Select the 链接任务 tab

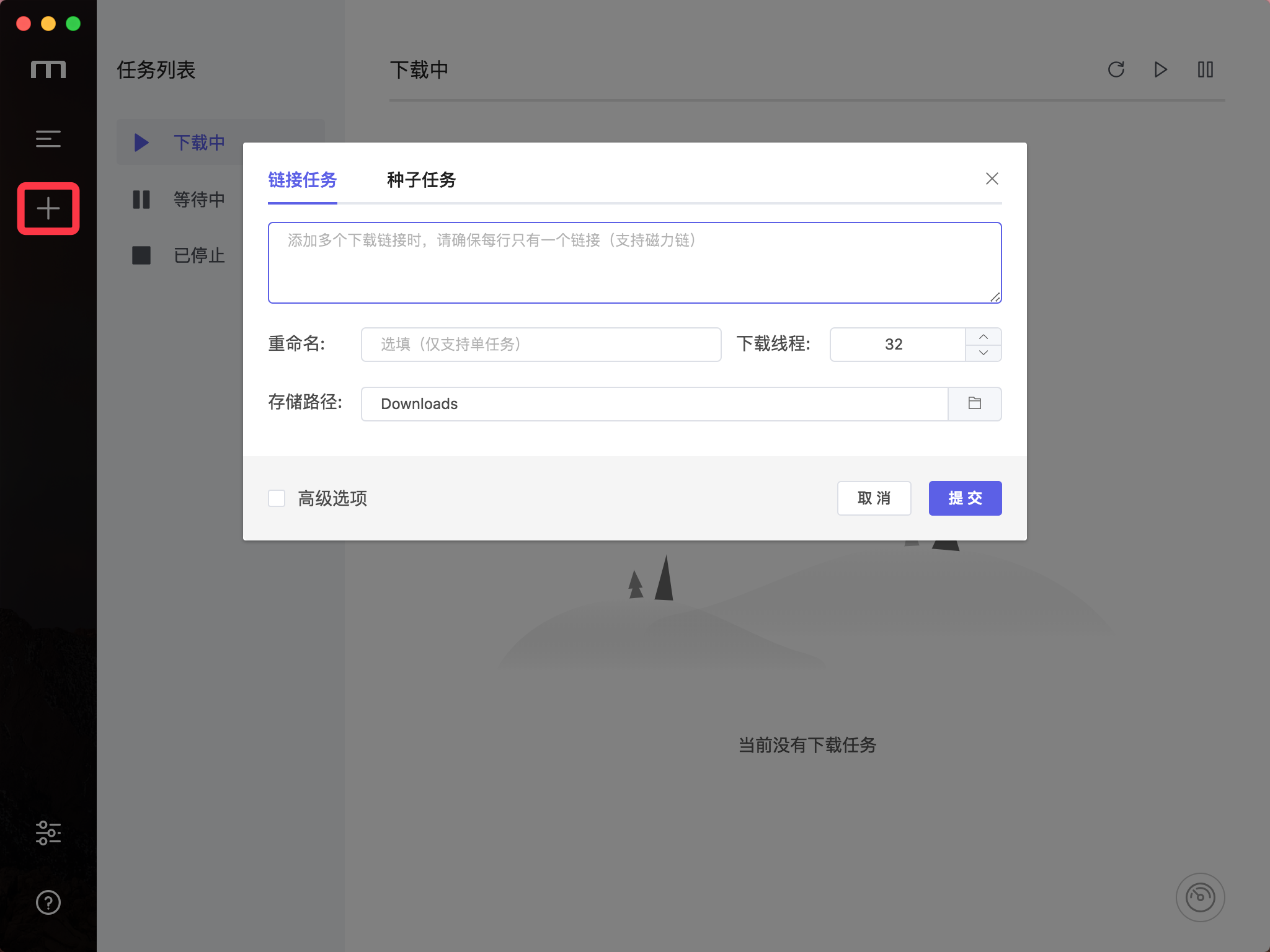click(303, 180)
